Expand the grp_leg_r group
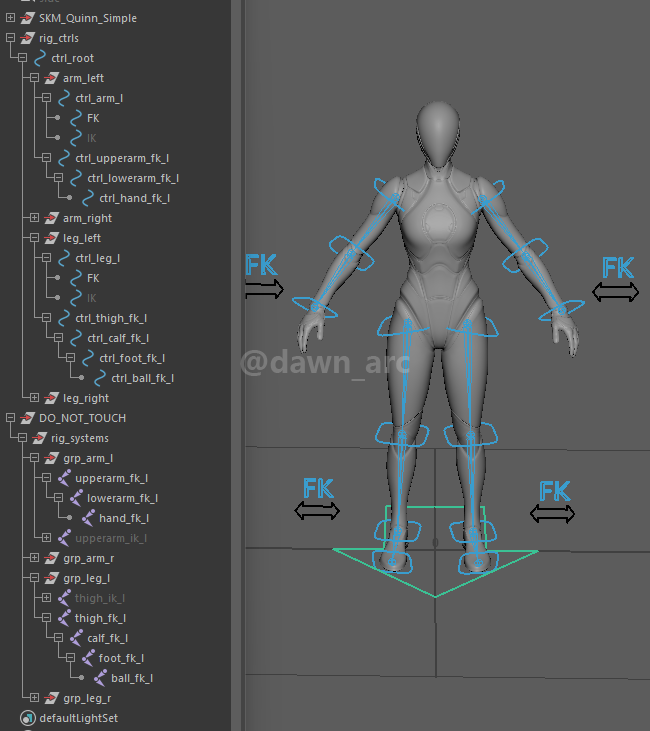Viewport: 650px width, 731px height. [35, 698]
